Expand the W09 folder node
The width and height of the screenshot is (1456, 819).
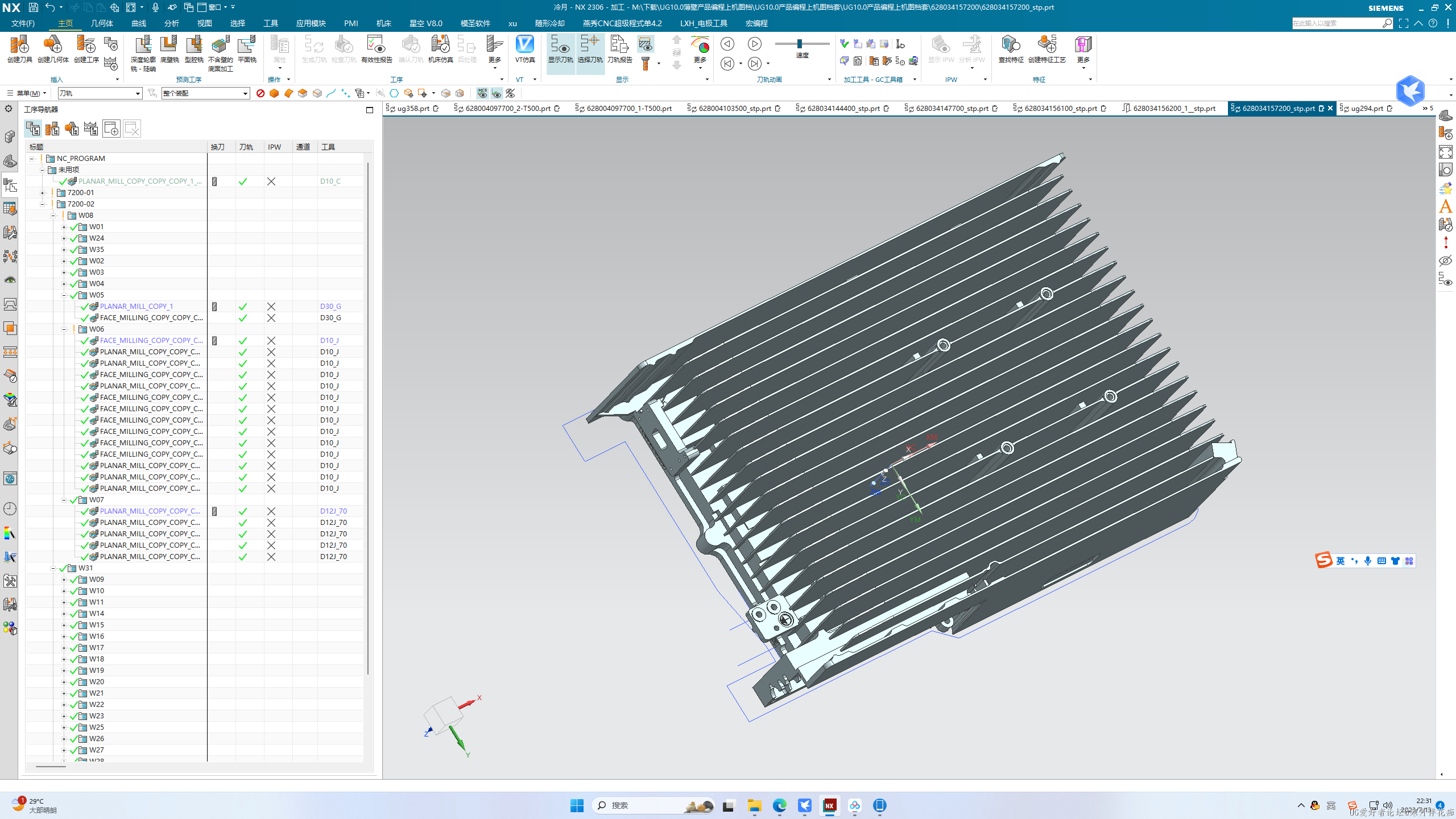click(64, 580)
